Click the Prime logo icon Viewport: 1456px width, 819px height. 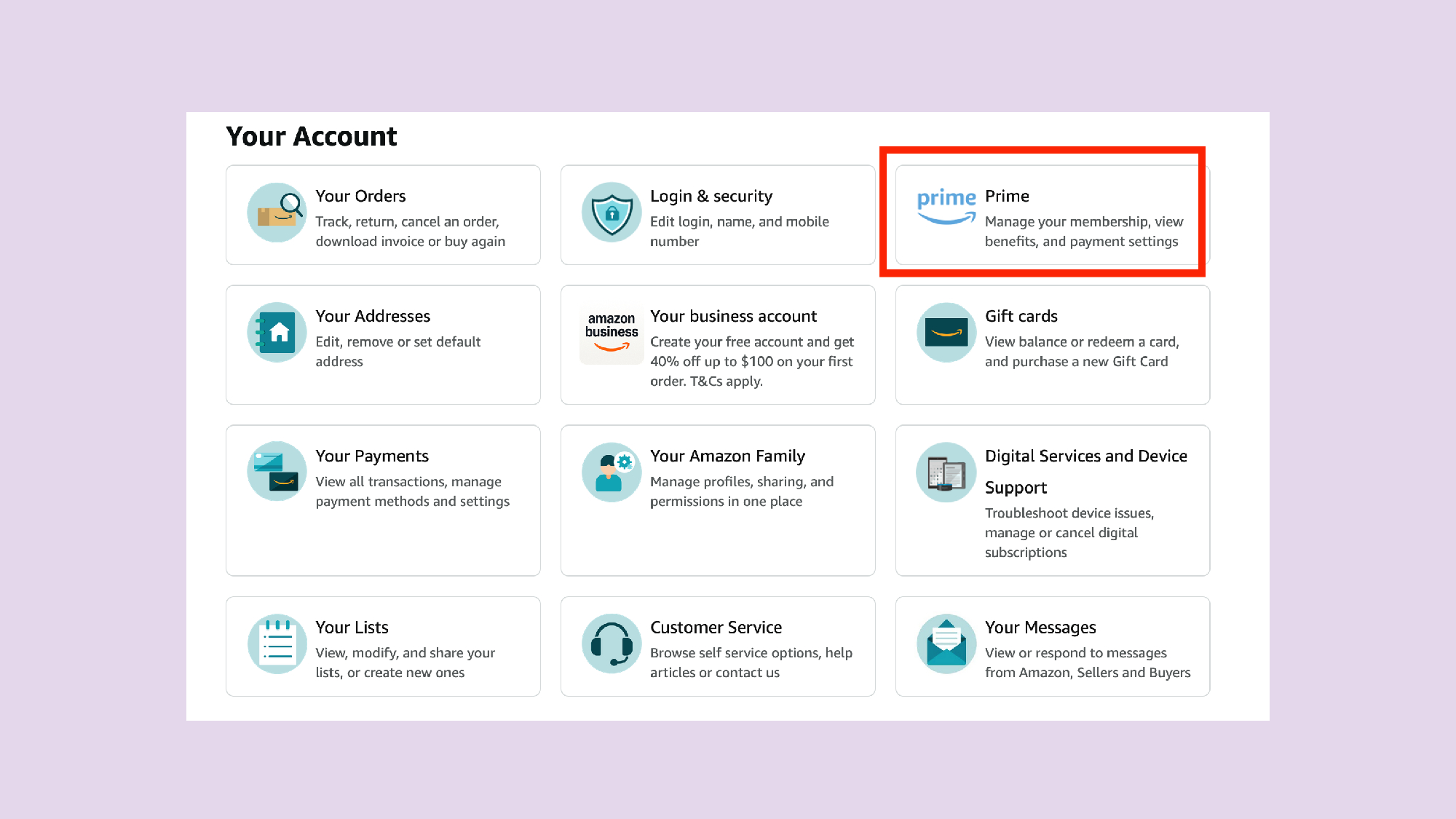(x=946, y=207)
